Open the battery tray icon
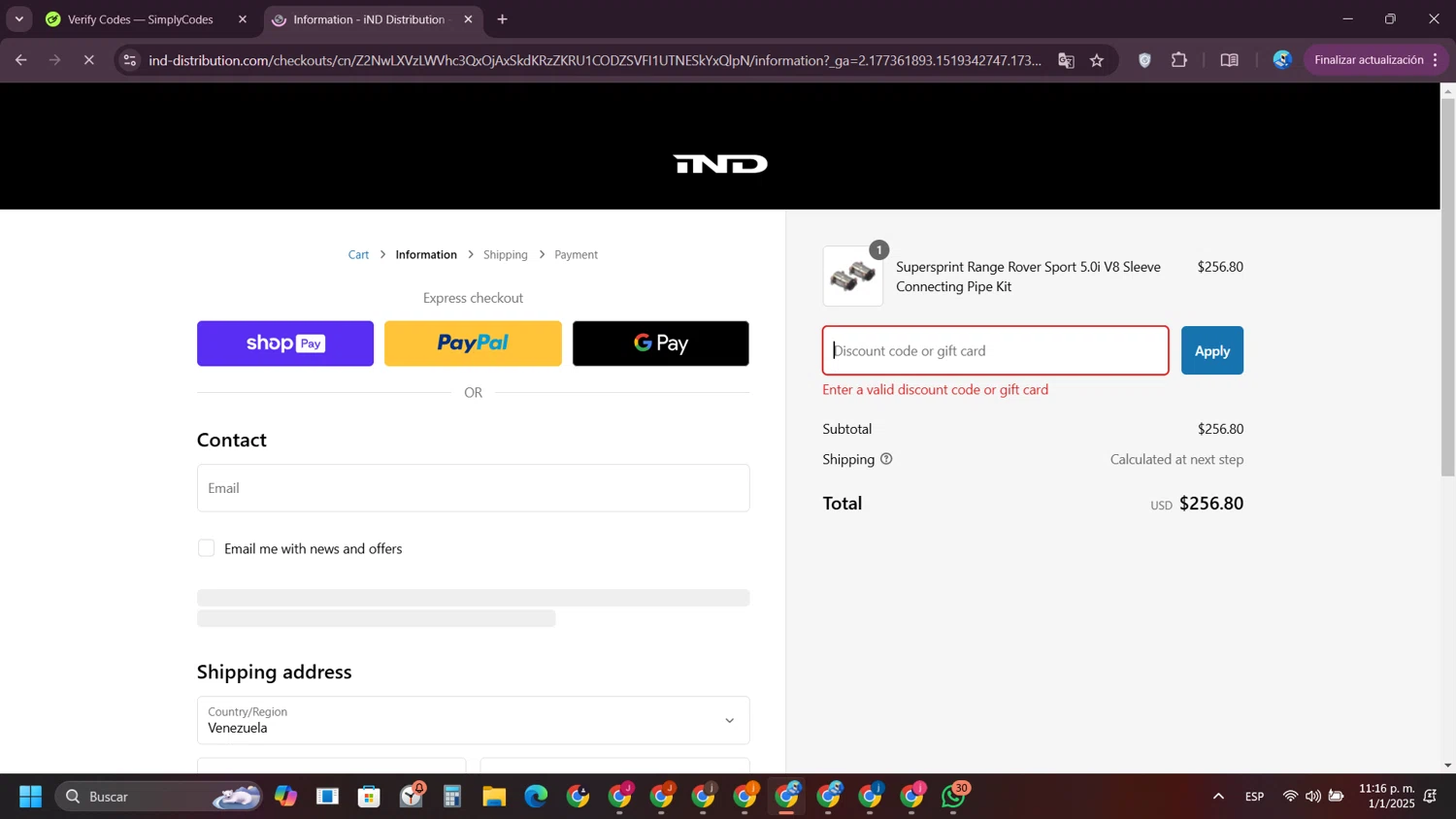 pos(1337,797)
